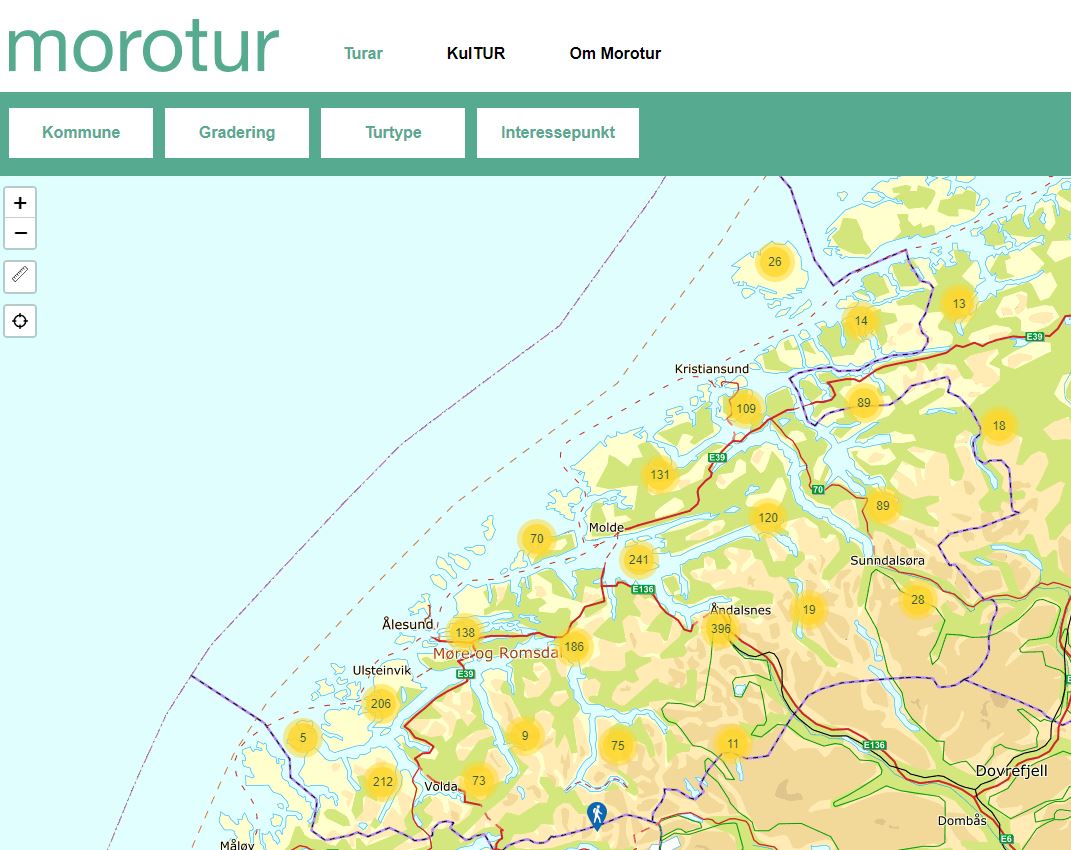Select the 109 cluster by Kristiansund
The image size is (1071, 850).
745,409
